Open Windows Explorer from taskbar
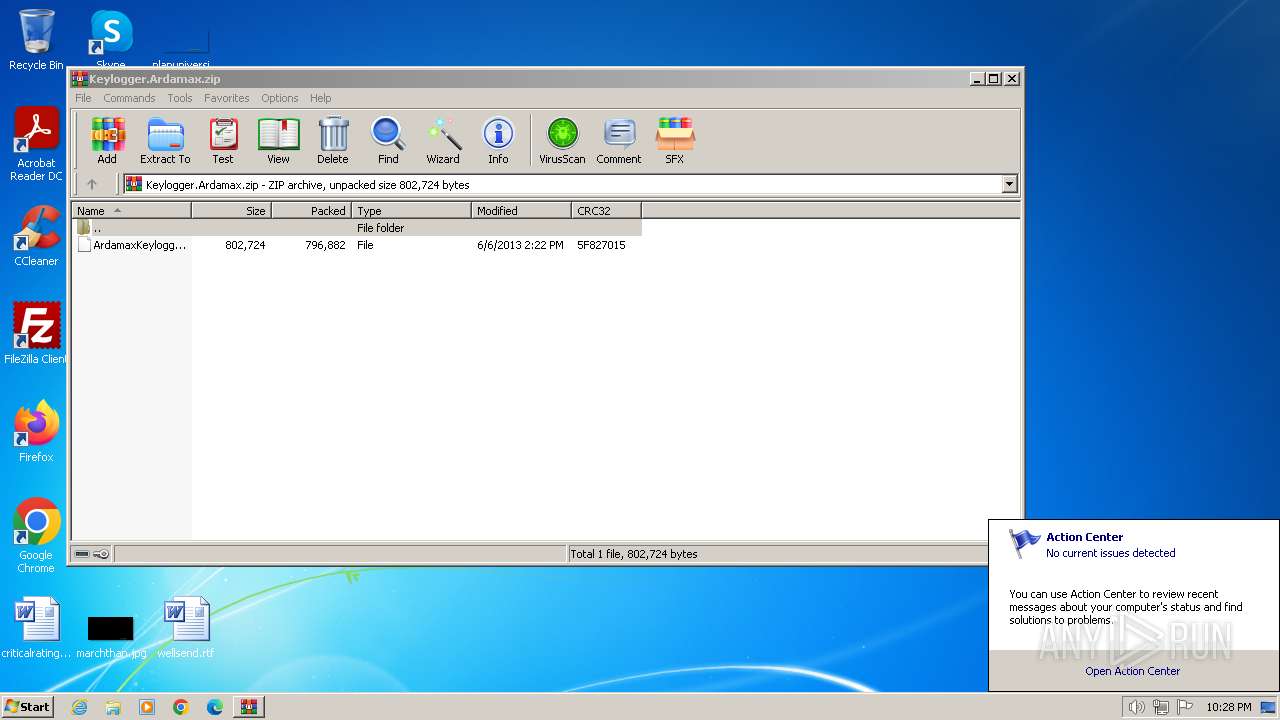The image size is (1280, 720). coord(113,707)
